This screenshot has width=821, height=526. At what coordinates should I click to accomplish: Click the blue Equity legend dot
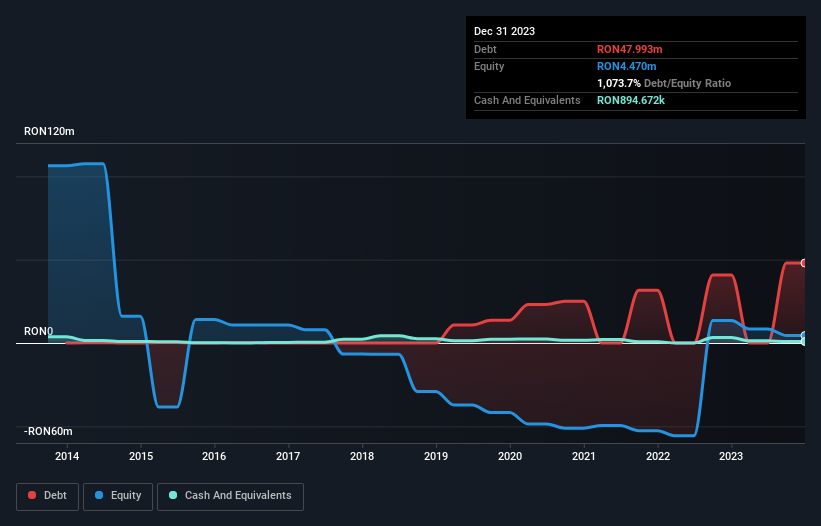pyautogui.click(x=99, y=495)
